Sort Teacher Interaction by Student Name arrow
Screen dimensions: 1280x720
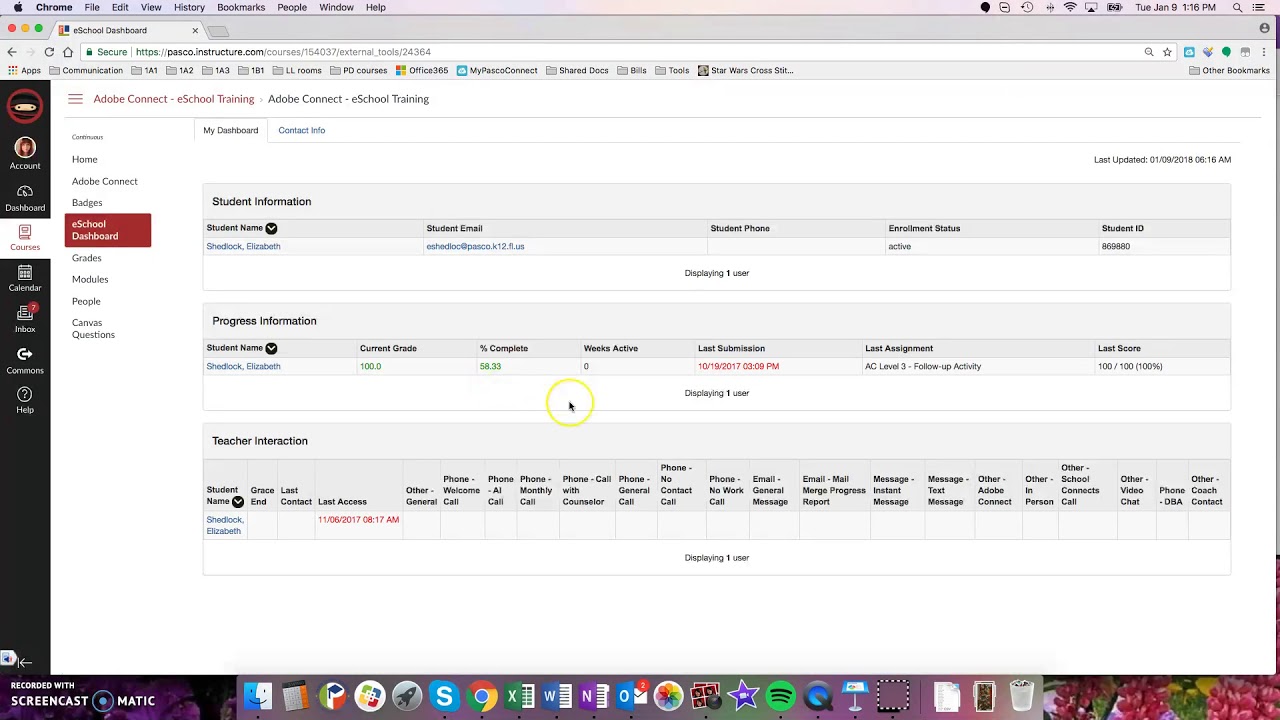click(x=238, y=502)
